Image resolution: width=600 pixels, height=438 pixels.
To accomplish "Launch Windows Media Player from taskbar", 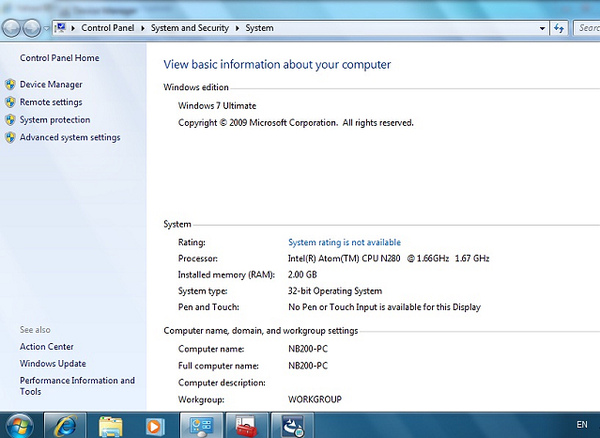I will point(155,427).
